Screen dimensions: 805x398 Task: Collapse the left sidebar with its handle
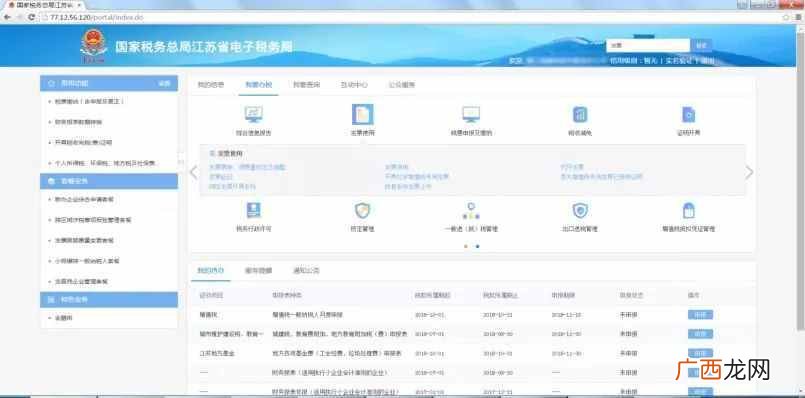(181, 162)
